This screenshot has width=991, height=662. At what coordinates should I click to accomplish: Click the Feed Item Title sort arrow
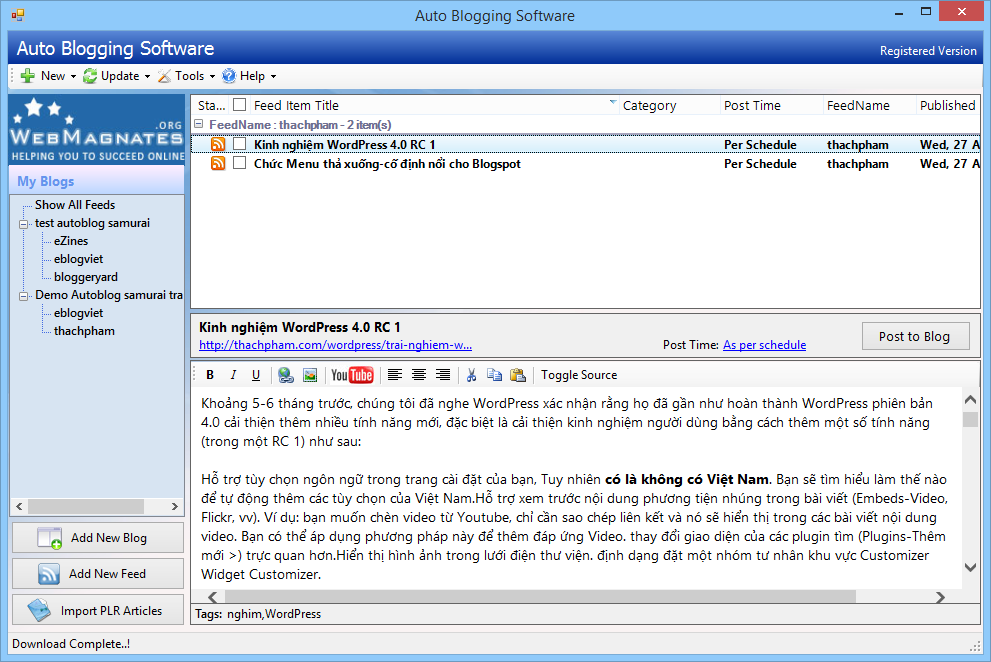point(612,101)
